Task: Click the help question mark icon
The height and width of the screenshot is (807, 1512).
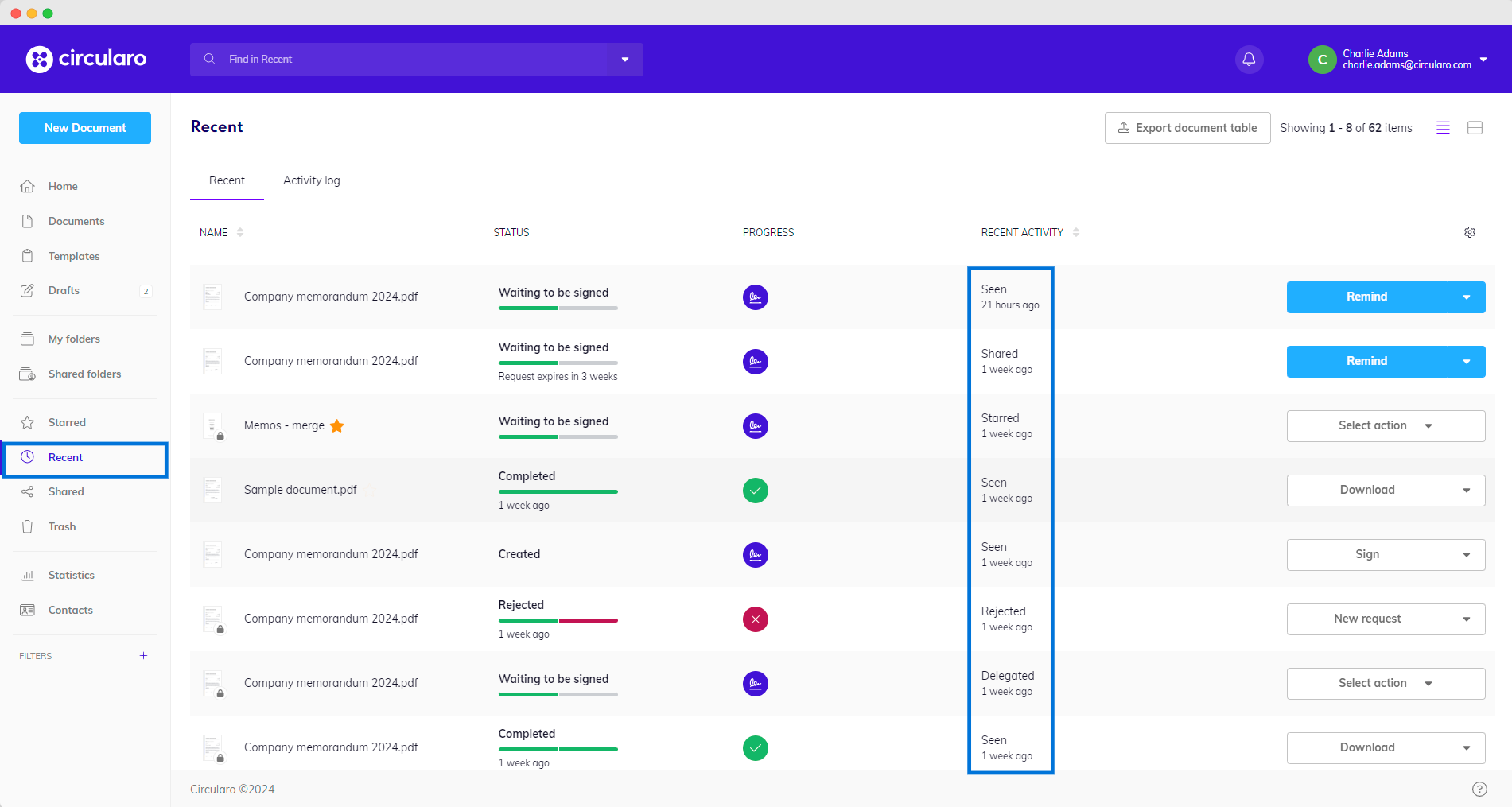Action: [1479, 789]
